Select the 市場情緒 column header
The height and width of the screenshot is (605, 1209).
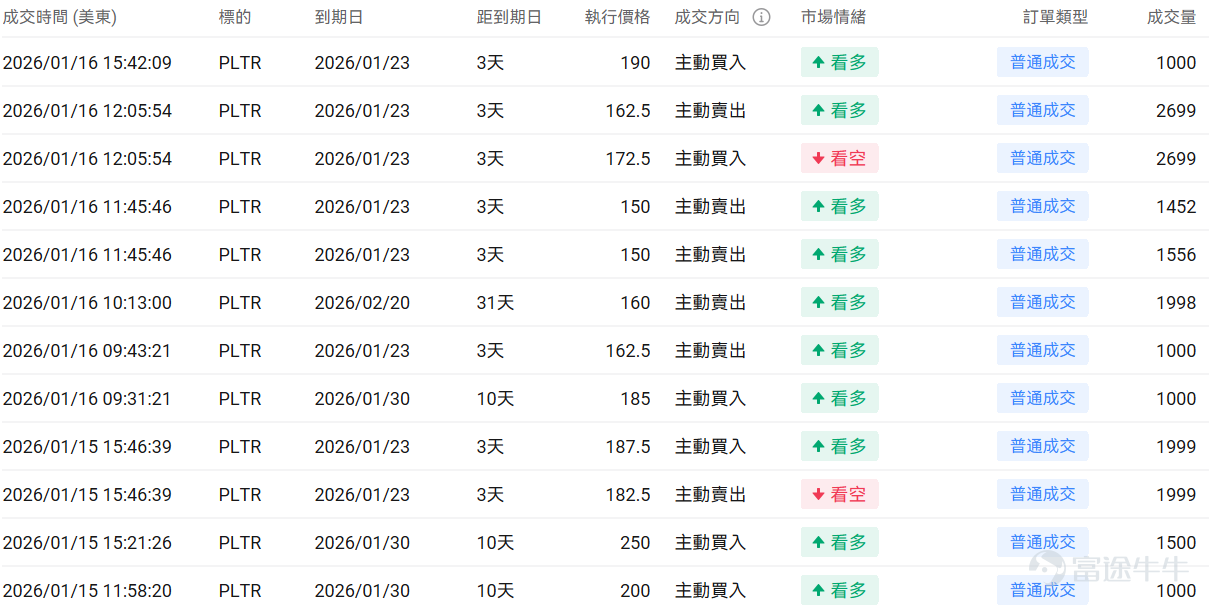(x=833, y=17)
